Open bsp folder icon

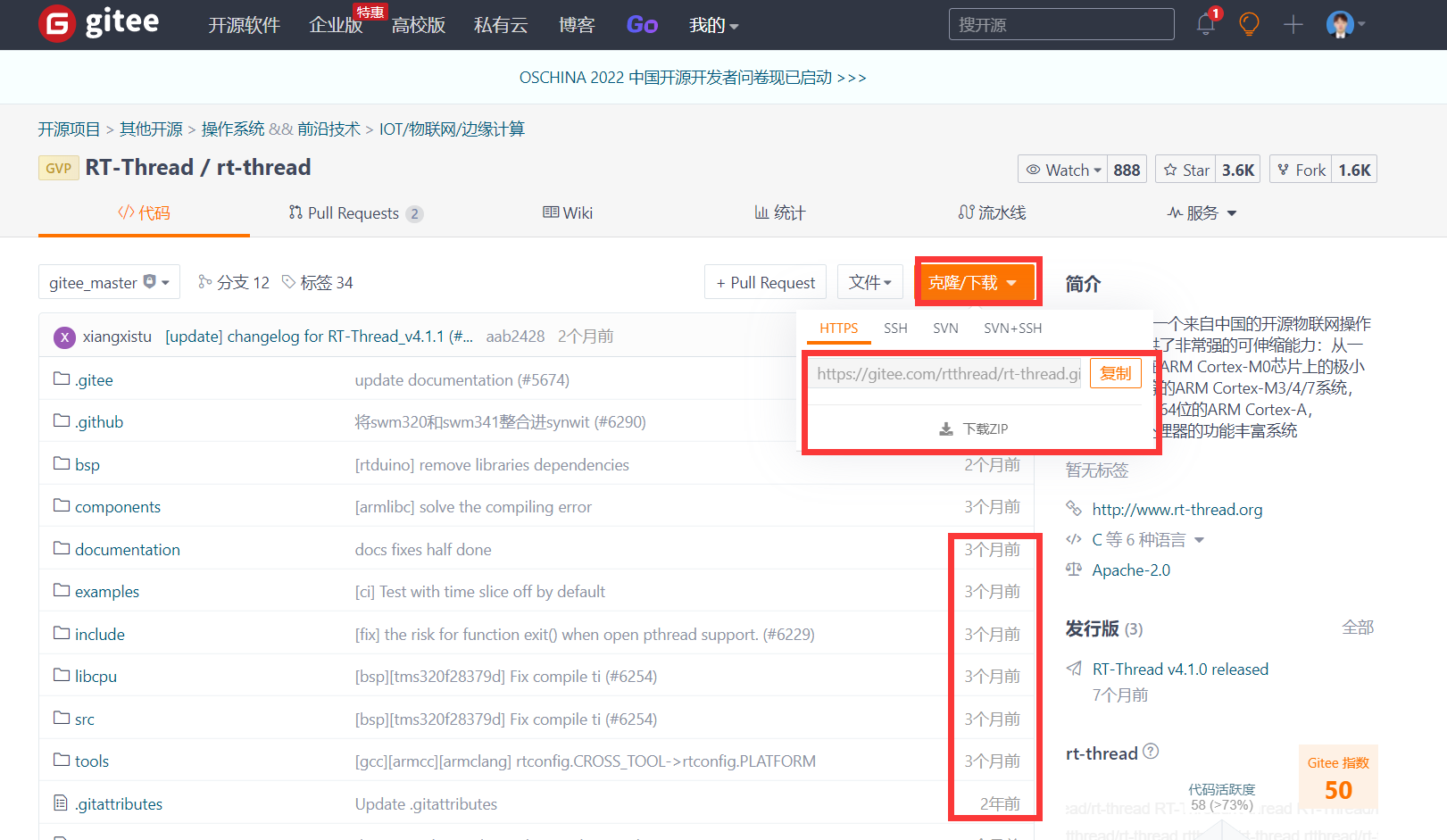(x=62, y=463)
